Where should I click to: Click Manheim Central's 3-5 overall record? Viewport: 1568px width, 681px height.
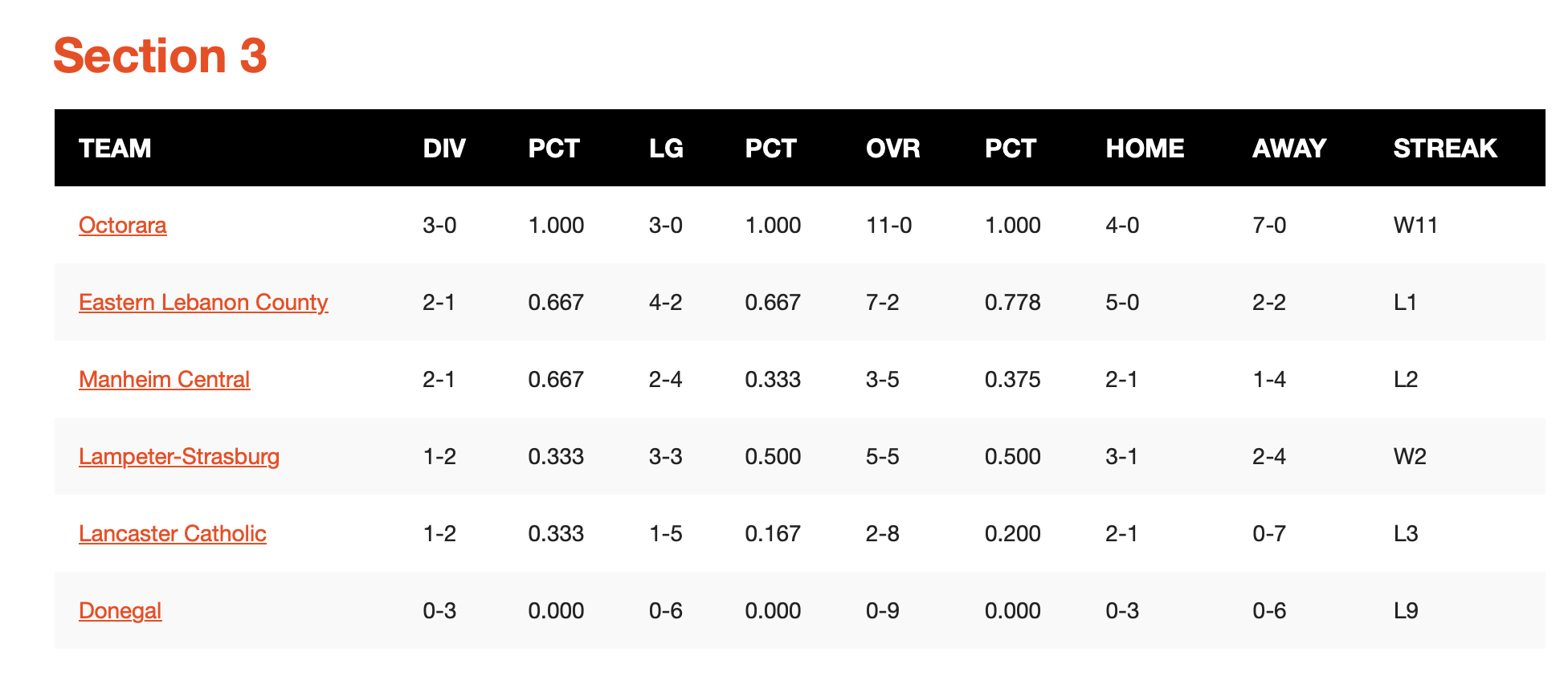pos(882,379)
